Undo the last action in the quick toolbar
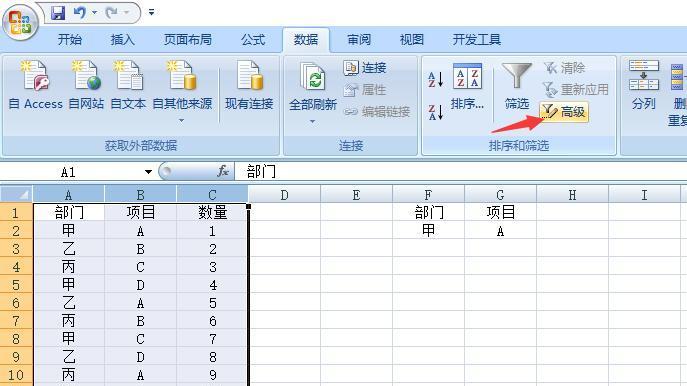This screenshot has height=386, width=687. (x=80, y=12)
